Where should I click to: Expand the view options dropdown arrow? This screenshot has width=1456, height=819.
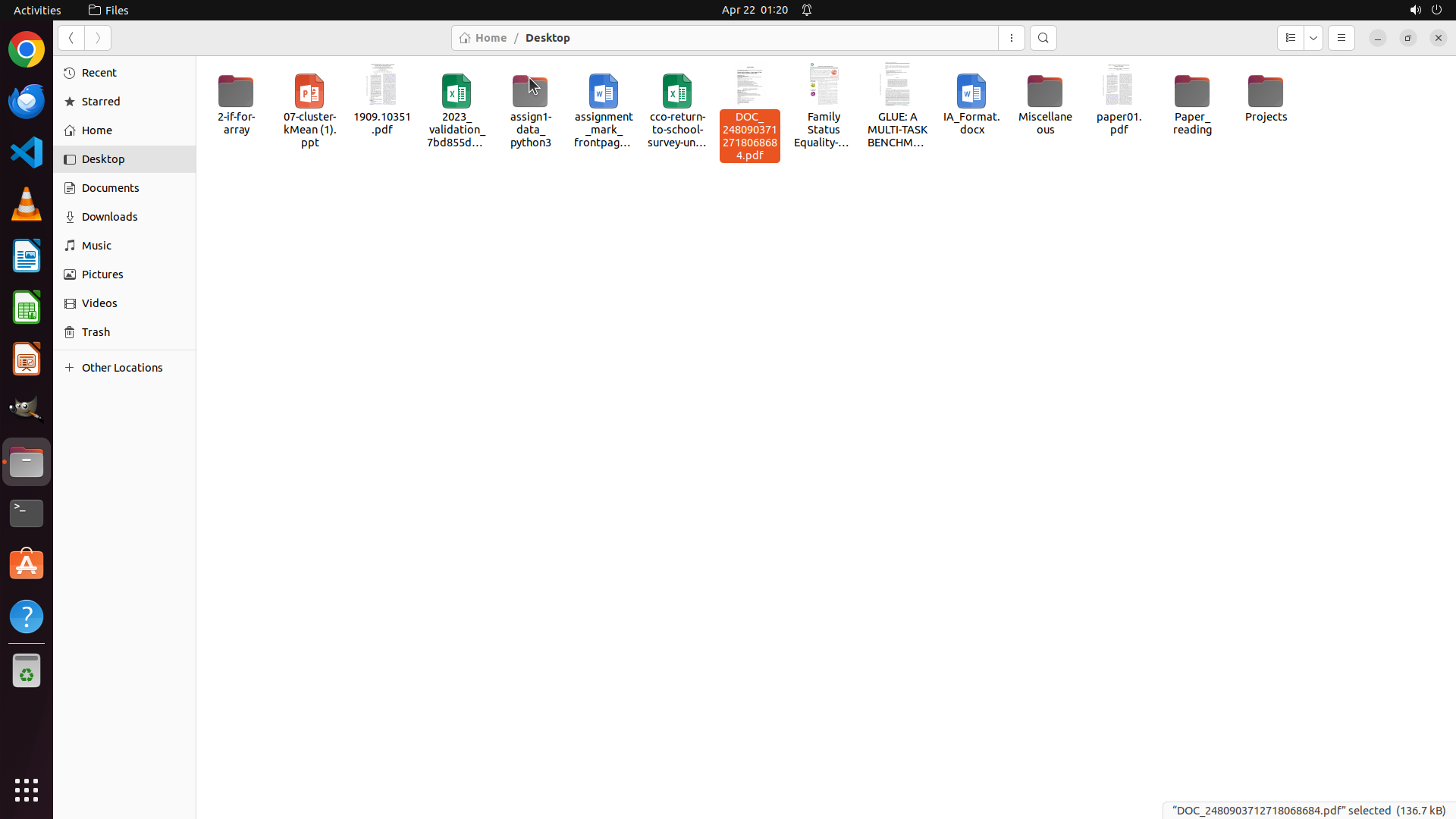coord(1313,38)
